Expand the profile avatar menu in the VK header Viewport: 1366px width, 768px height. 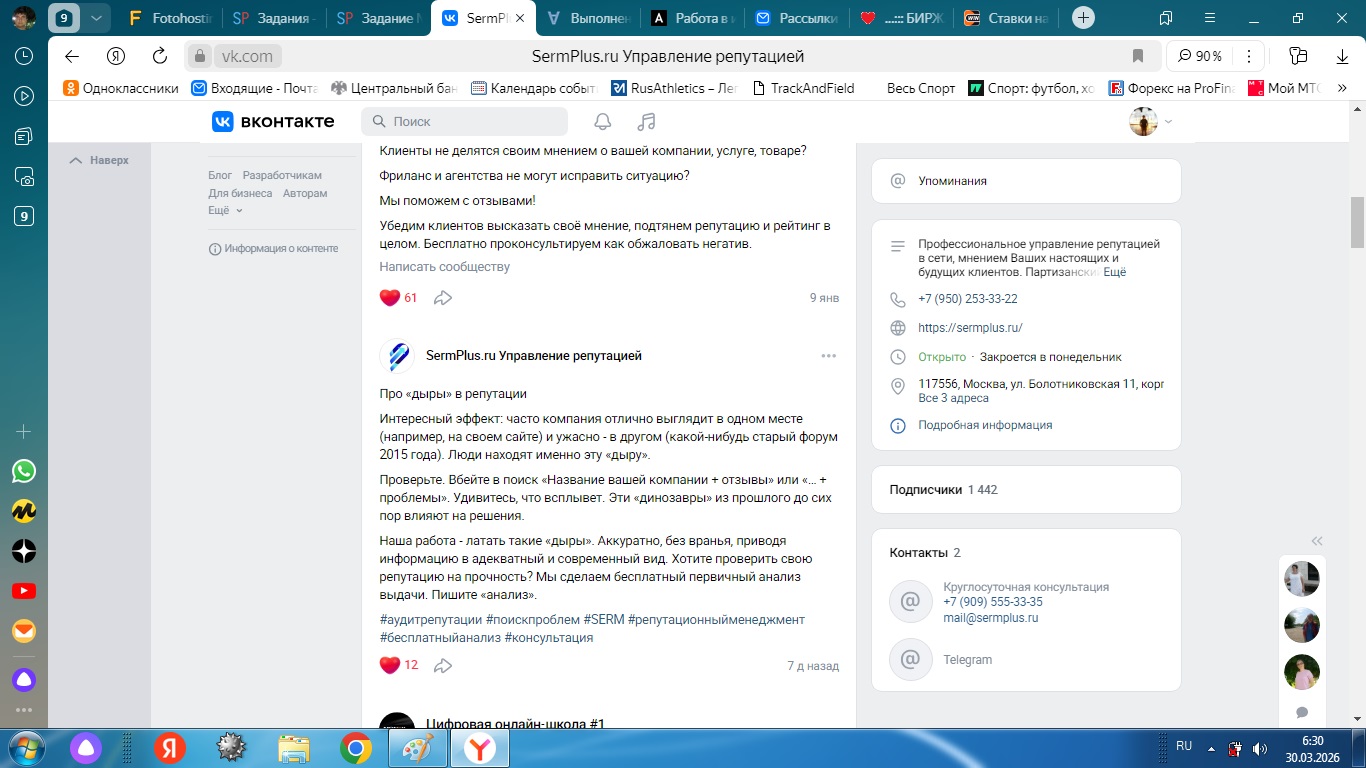click(1150, 121)
